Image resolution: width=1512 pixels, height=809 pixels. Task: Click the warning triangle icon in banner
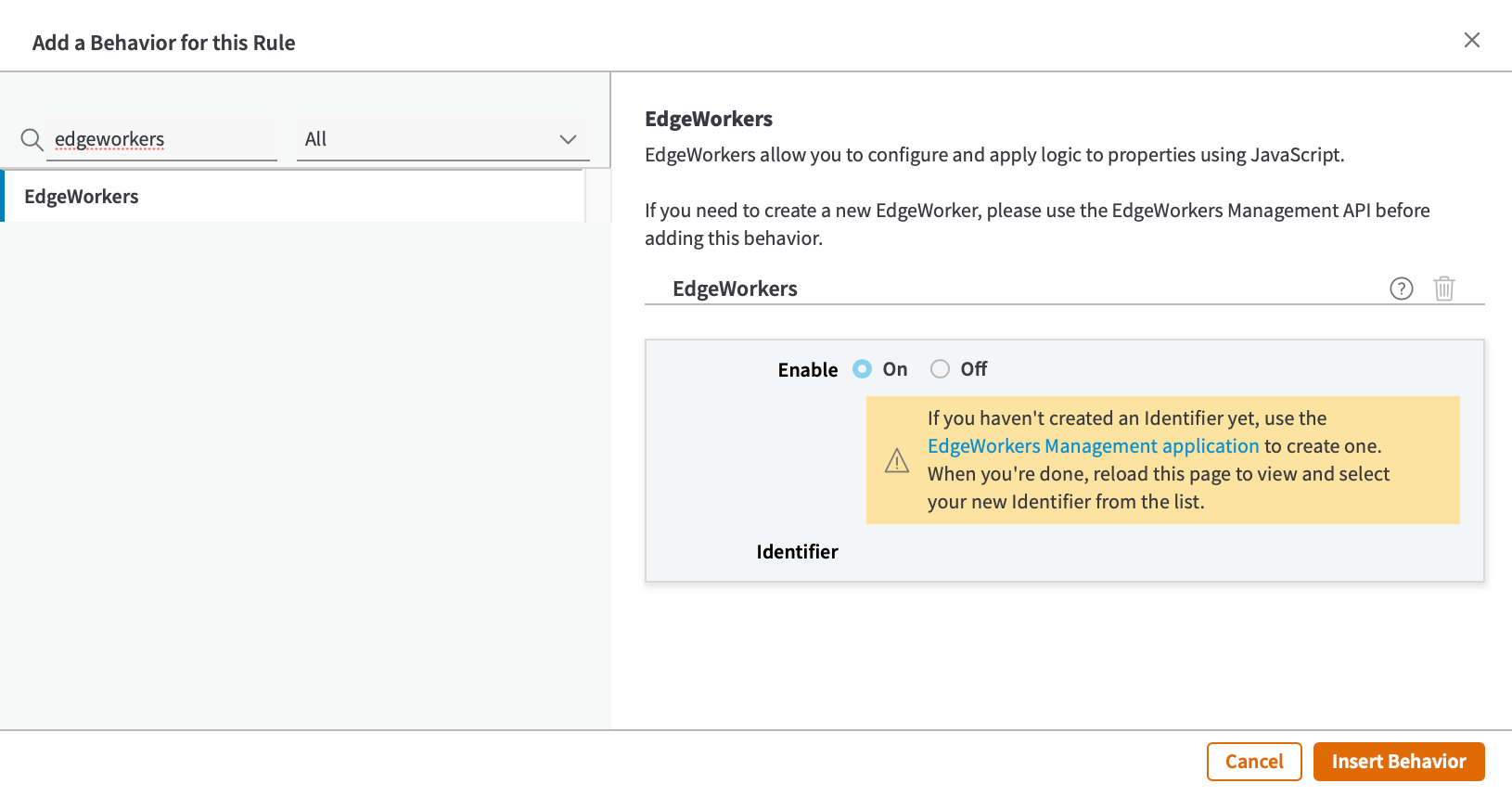click(x=896, y=460)
